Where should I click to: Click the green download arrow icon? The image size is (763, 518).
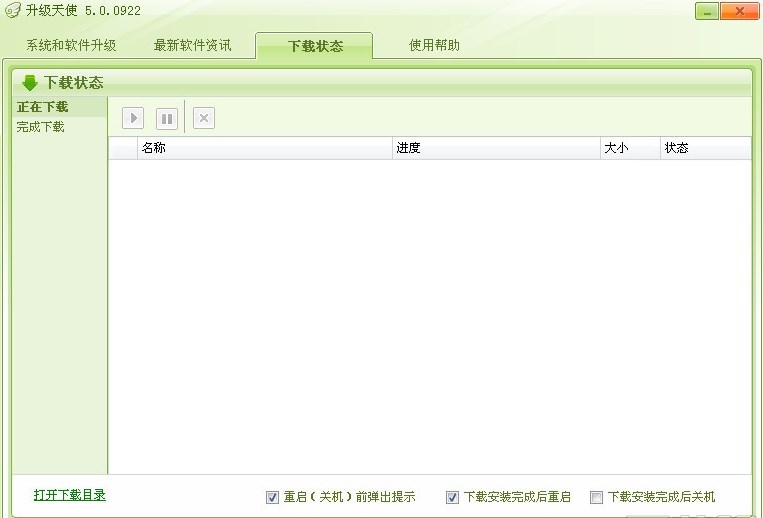[x=30, y=83]
